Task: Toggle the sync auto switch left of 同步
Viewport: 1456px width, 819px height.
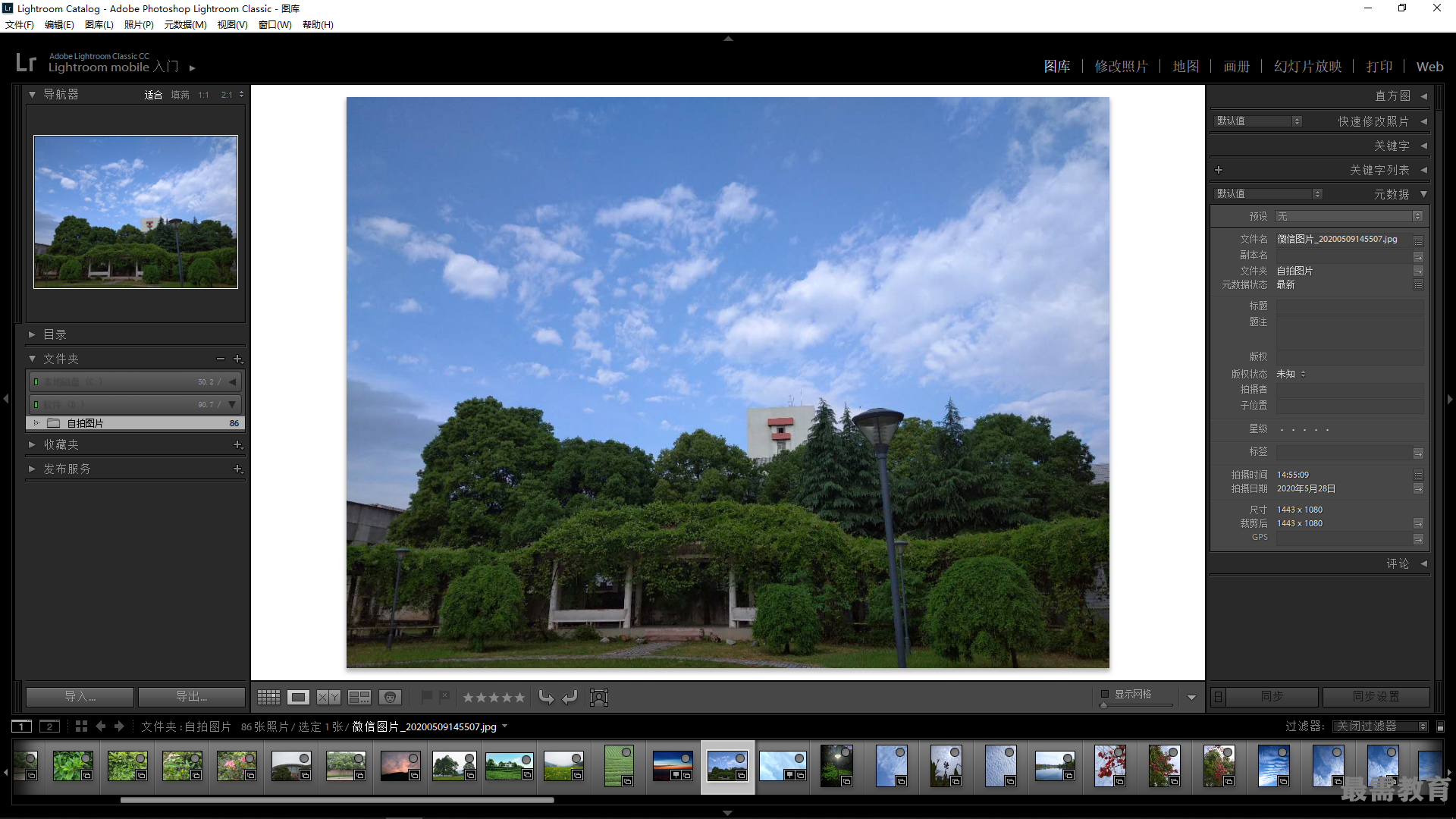Action: click(1218, 696)
